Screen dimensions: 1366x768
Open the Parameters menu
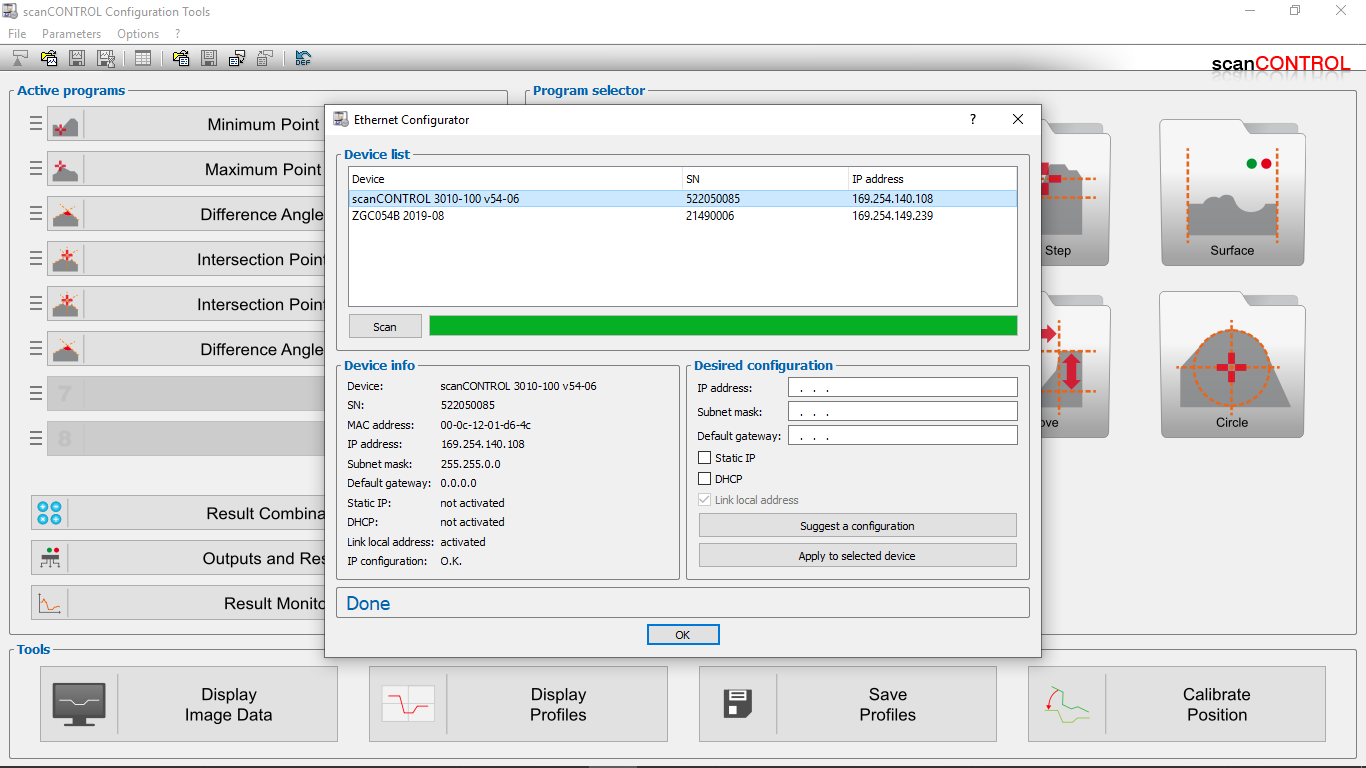71,34
